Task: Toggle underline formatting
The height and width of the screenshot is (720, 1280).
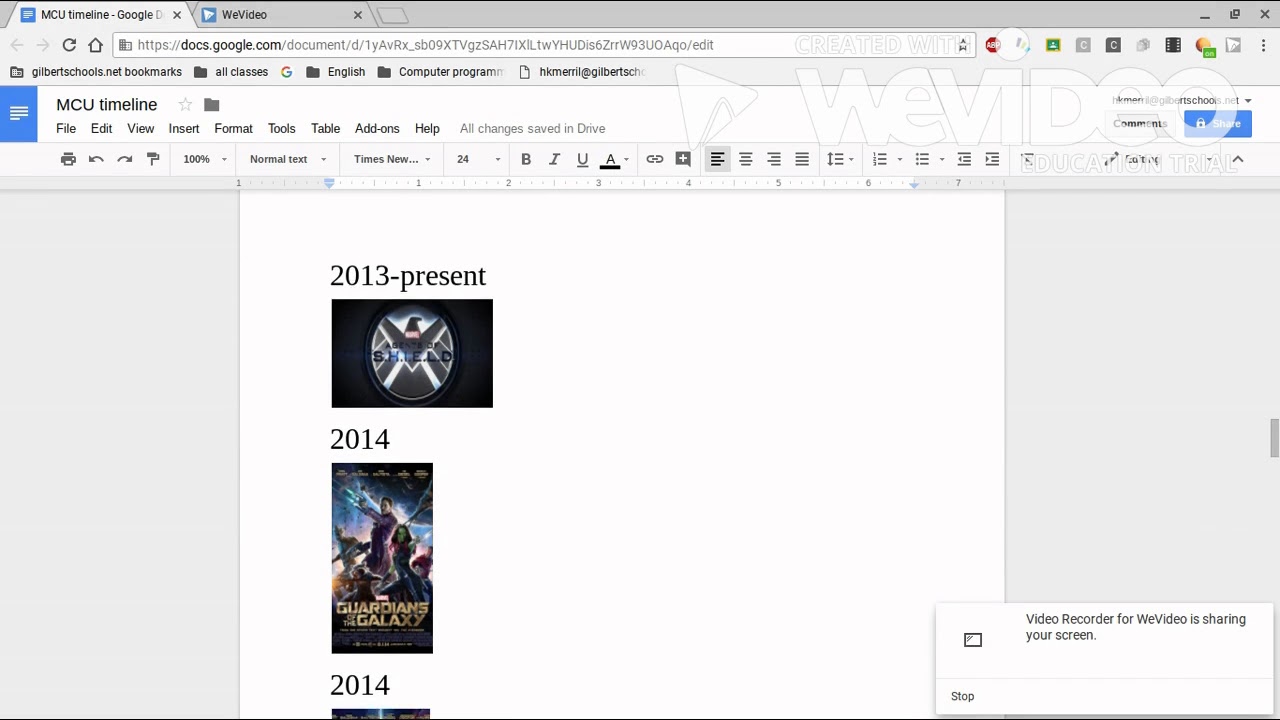Action: tap(582, 159)
